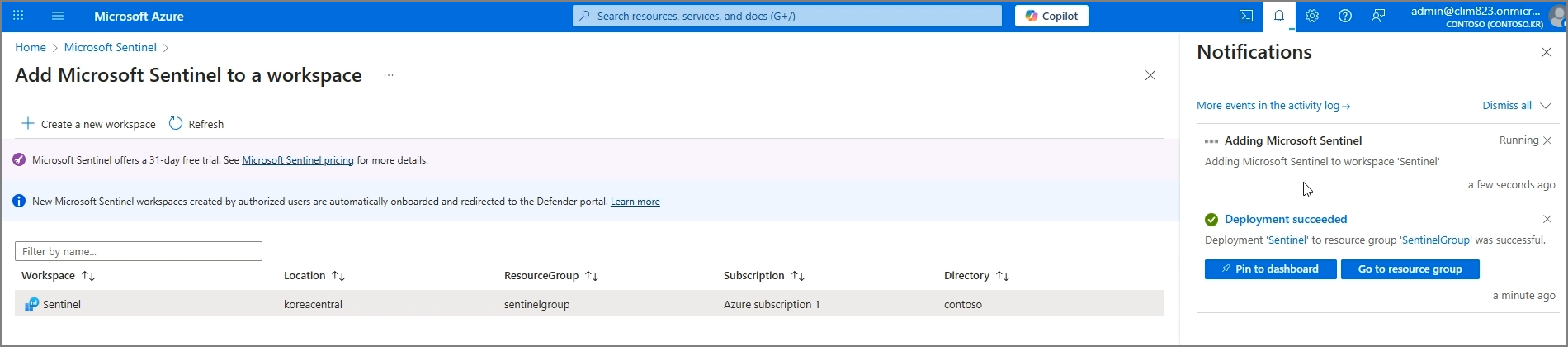The width and height of the screenshot is (1568, 347).
Task: Click the blue info icon in banner
Action: (x=19, y=201)
